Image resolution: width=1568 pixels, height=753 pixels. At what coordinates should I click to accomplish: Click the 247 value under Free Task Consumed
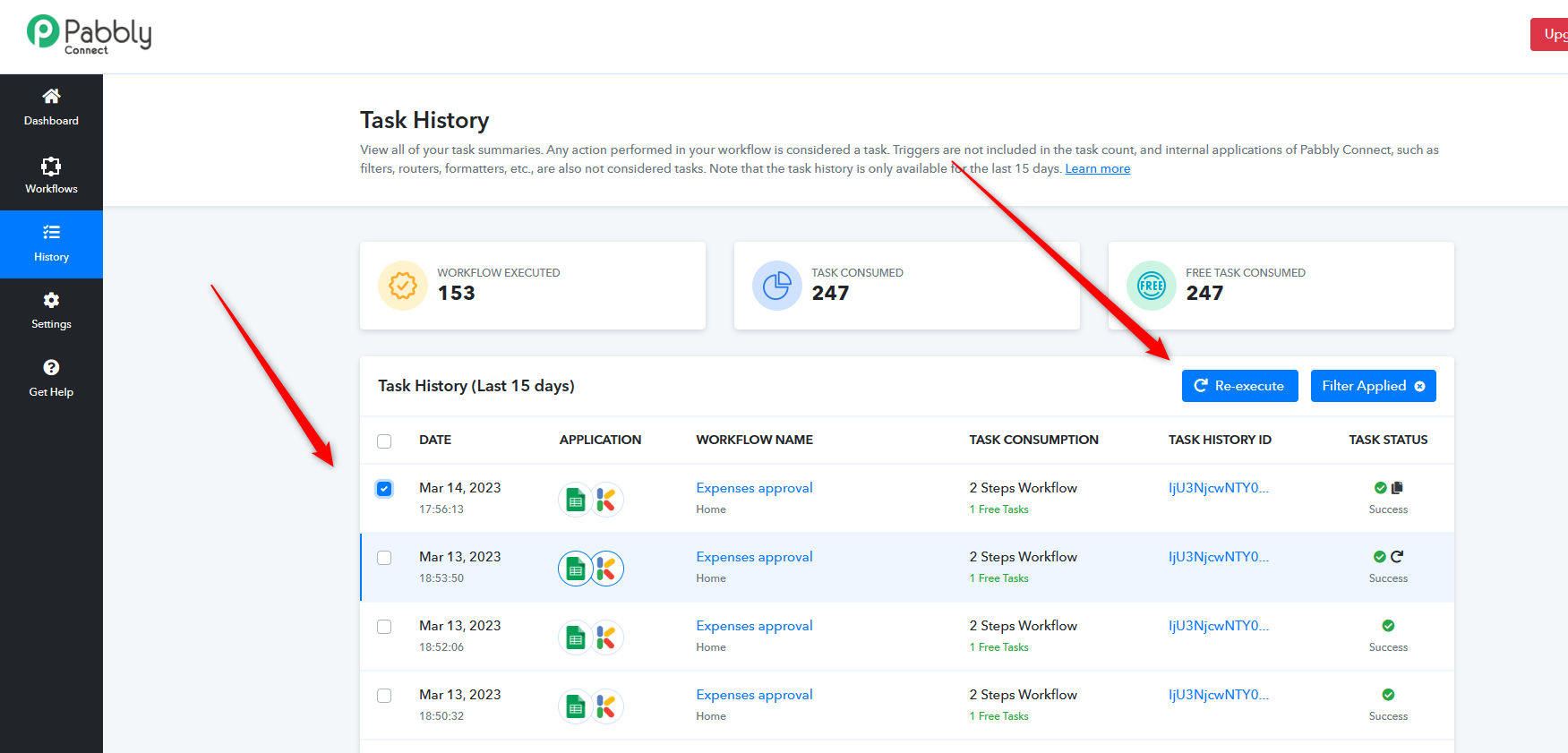1204,293
